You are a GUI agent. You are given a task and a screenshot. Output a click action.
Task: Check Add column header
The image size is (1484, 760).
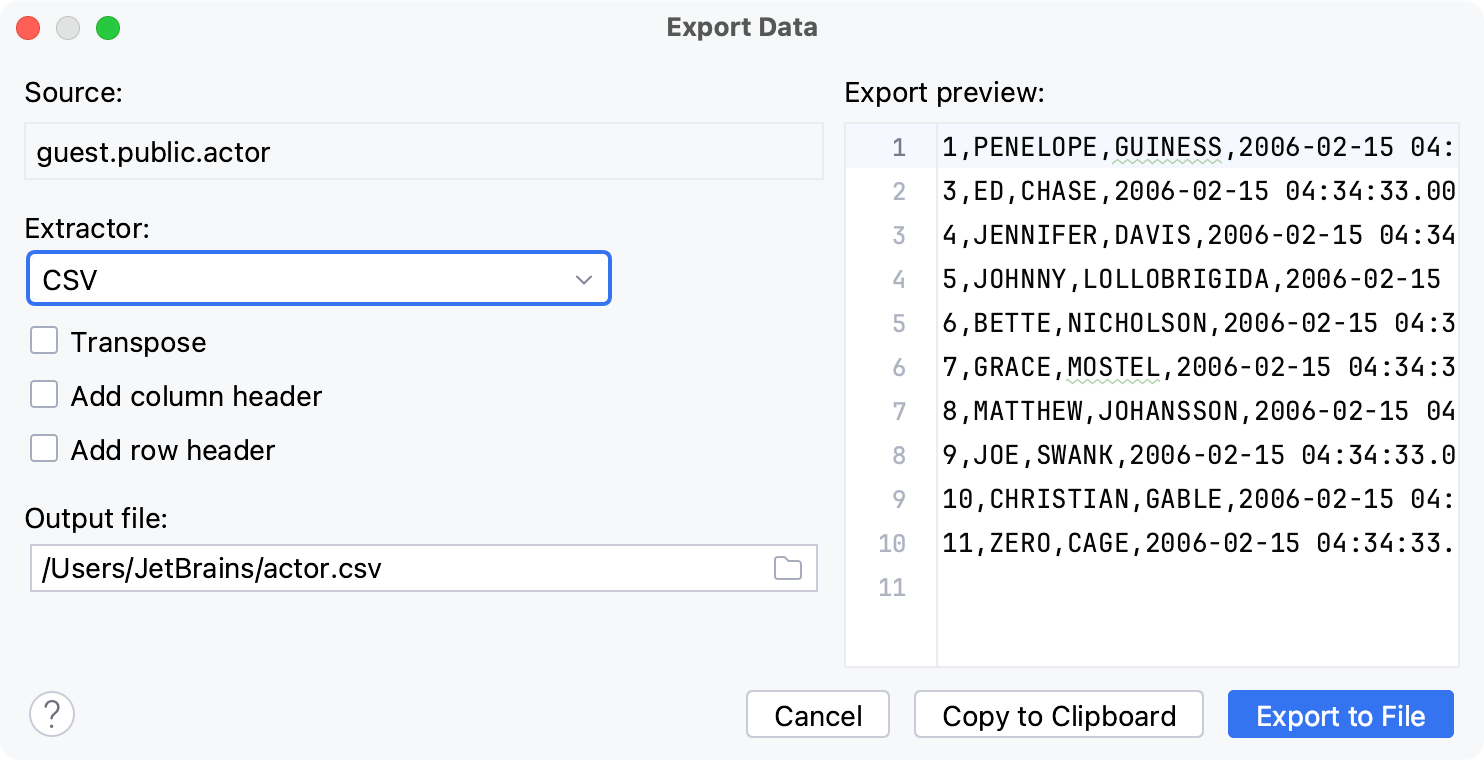pyautogui.click(x=44, y=395)
